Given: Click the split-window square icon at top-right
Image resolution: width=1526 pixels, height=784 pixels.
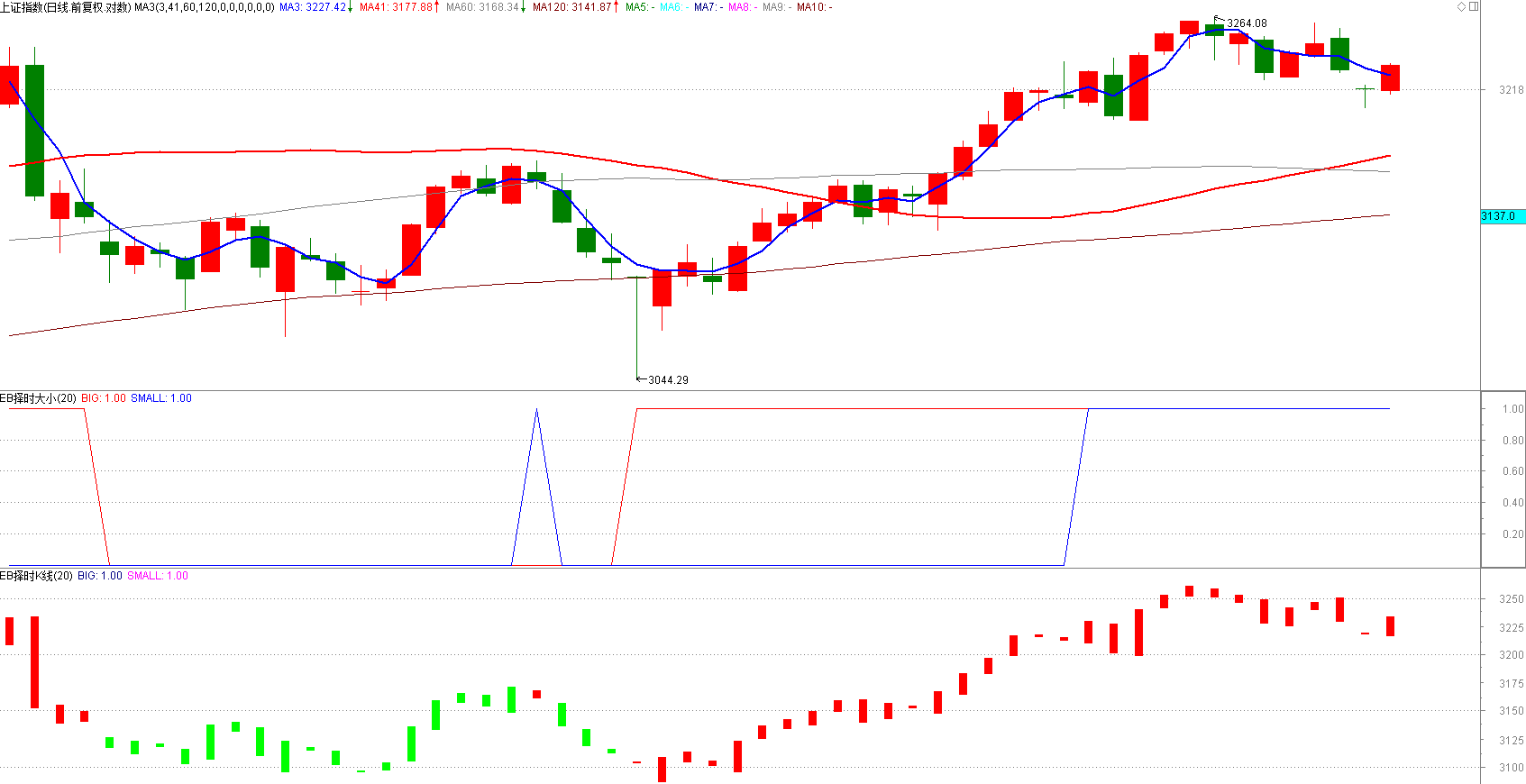Looking at the screenshot, I should click(1474, 6).
